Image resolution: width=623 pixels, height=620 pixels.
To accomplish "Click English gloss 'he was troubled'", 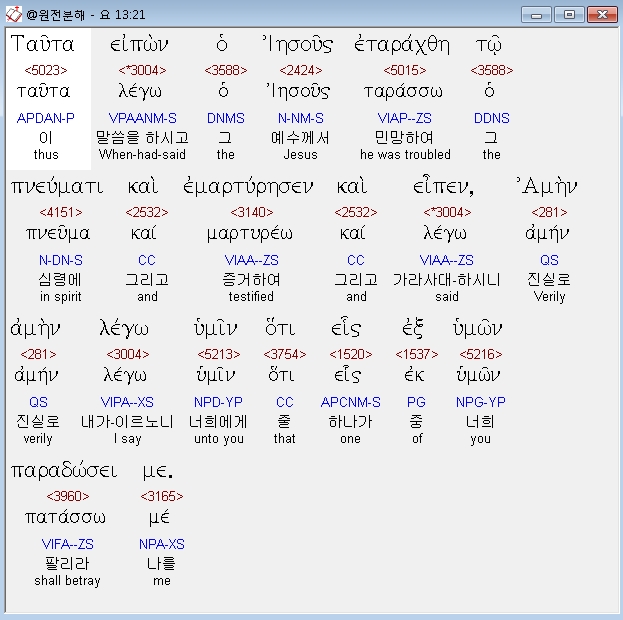I will tap(405, 154).
